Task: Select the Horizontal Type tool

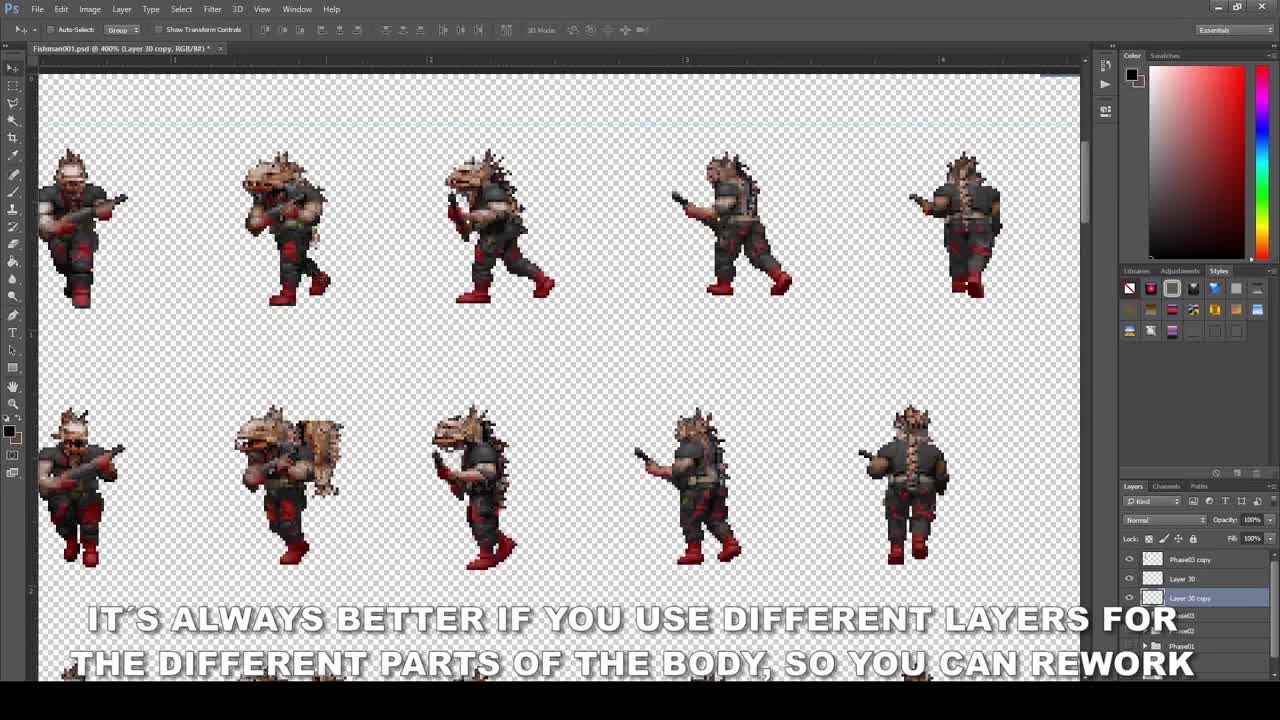Action: pyautogui.click(x=13, y=333)
